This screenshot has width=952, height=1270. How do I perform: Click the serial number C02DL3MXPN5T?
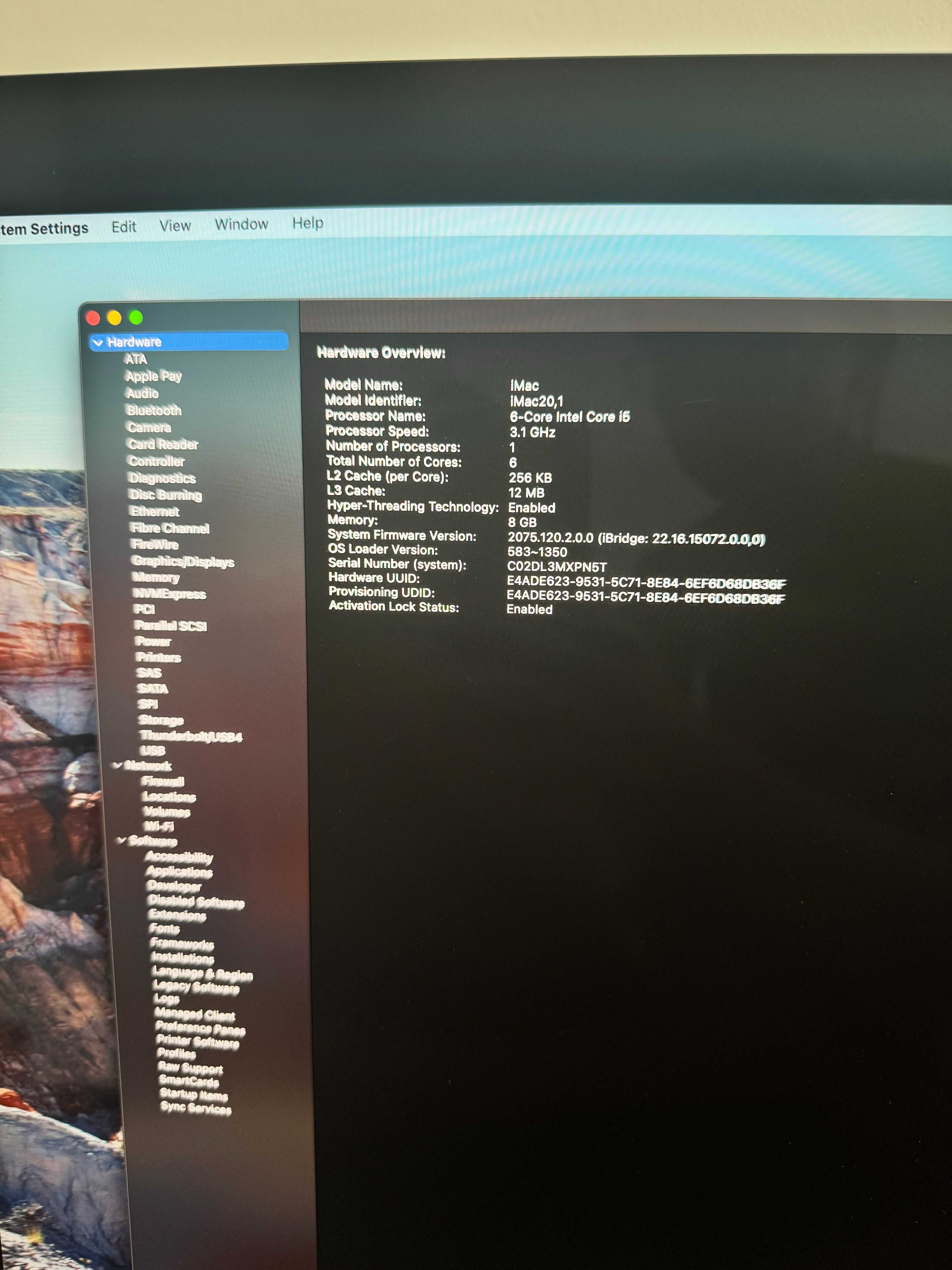tap(557, 567)
